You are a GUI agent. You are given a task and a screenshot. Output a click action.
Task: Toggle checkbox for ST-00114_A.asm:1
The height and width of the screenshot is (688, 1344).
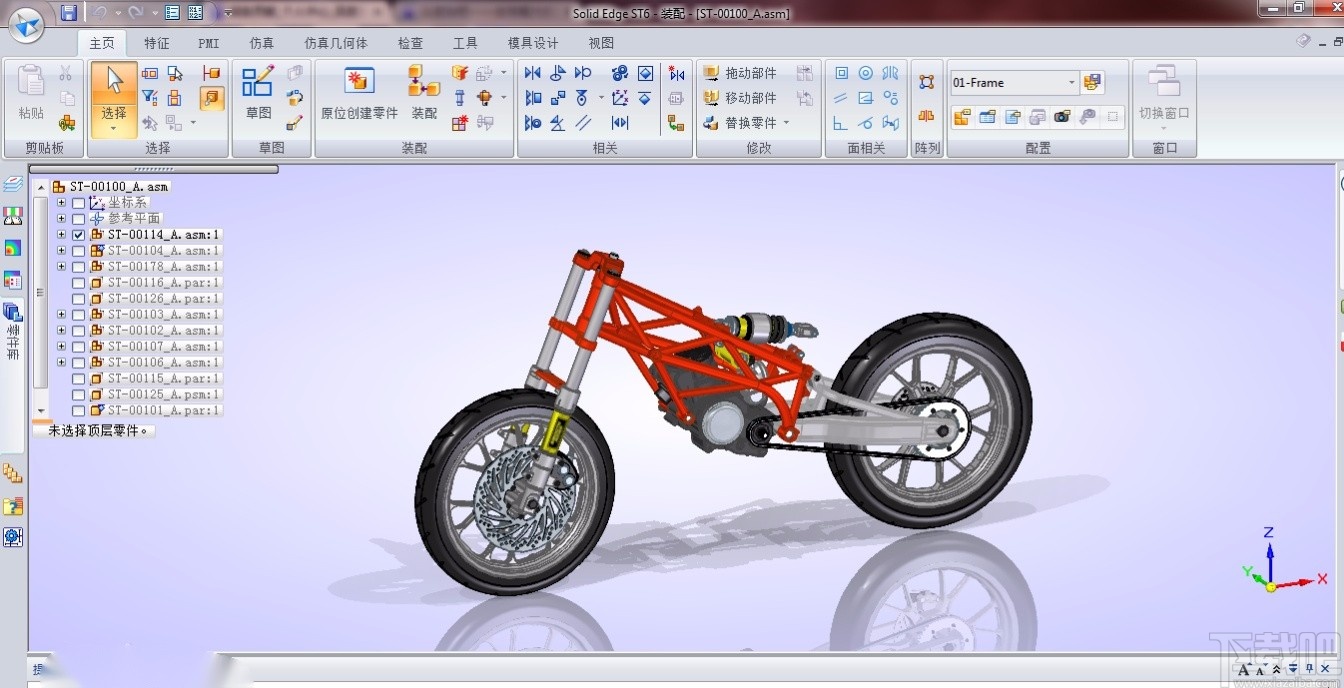(x=79, y=234)
